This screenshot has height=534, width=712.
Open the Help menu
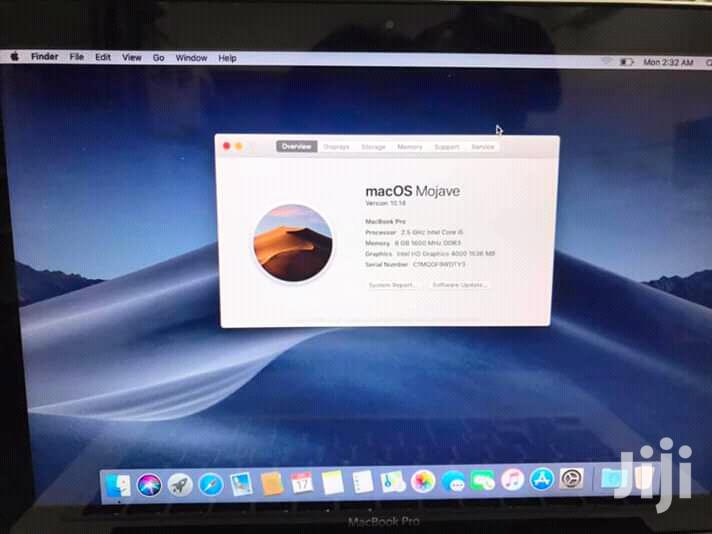tap(227, 59)
